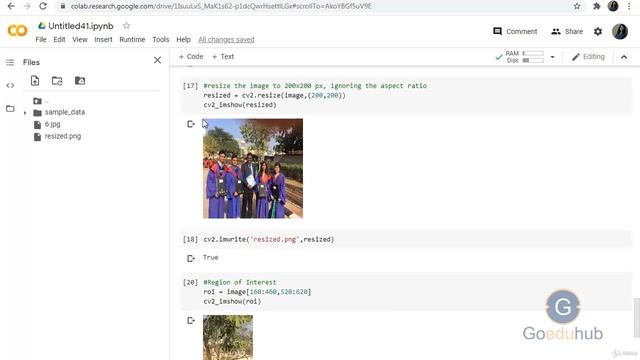The image size is (640, 360).
Task: Click the cv2_imshow(resized) code line
Action: [240, 105]
